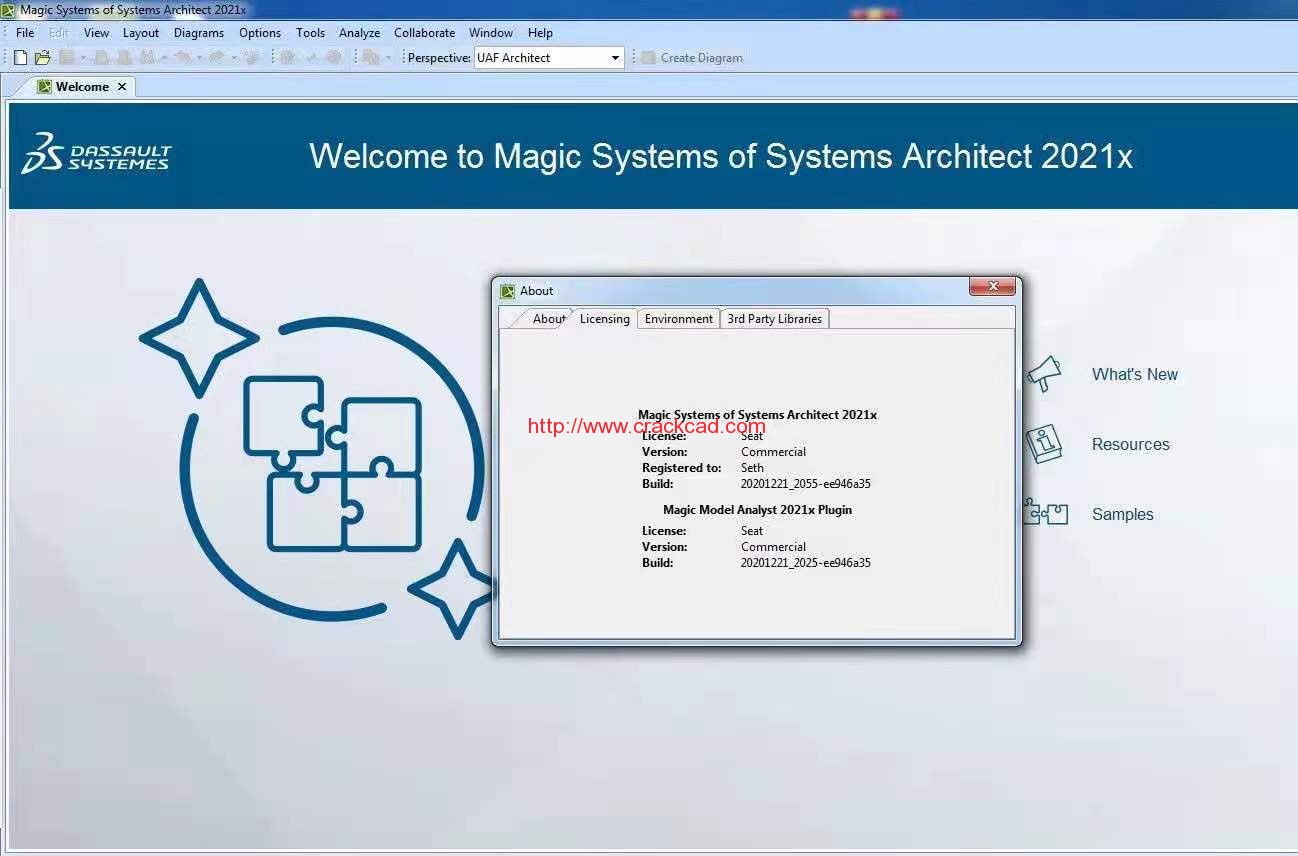Open the Resources link
Image resolution: width=1298 pixels, height=856 pixels.
click(x=1131, y=444)
